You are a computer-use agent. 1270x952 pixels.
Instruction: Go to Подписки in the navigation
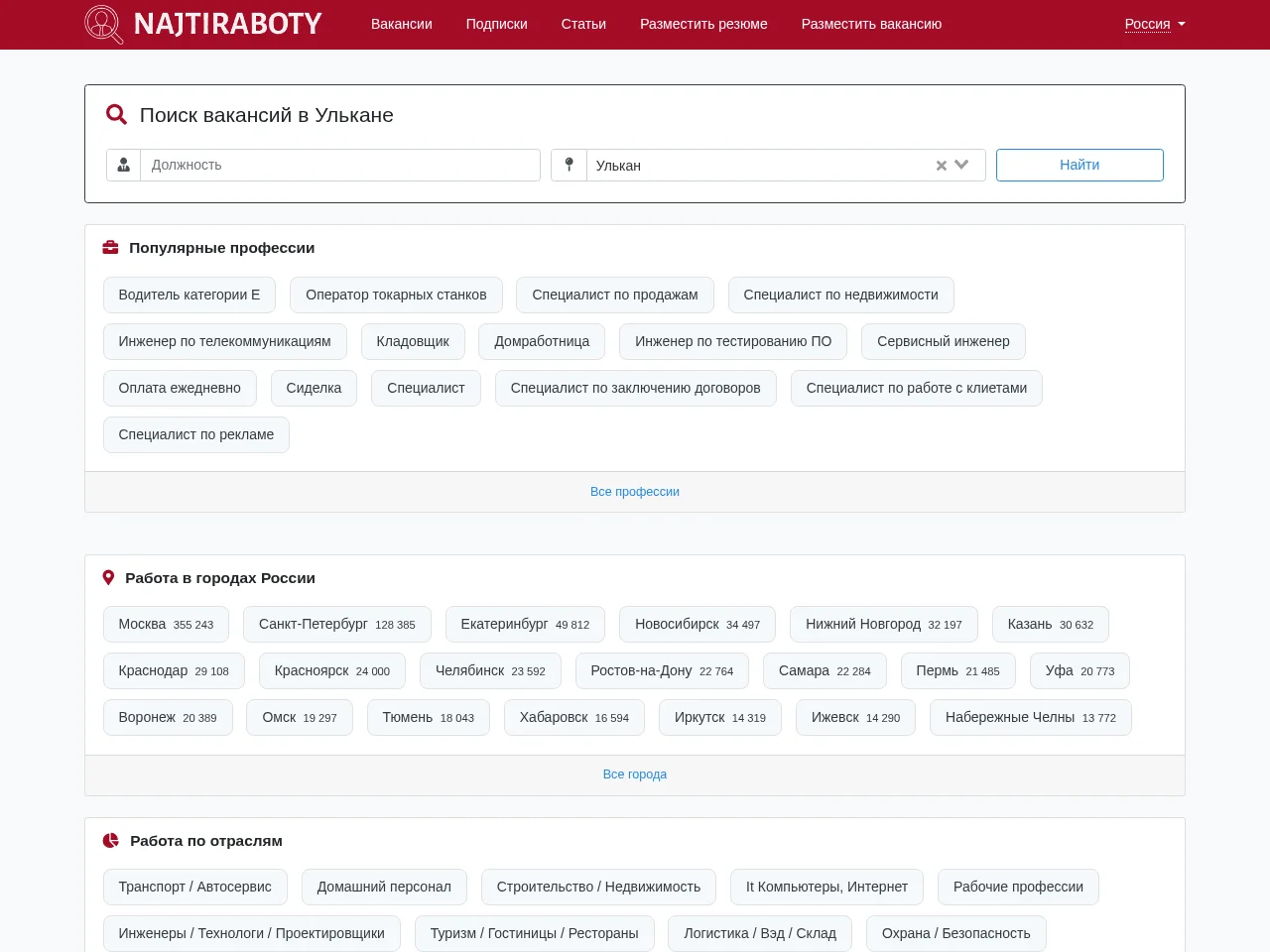497,24
